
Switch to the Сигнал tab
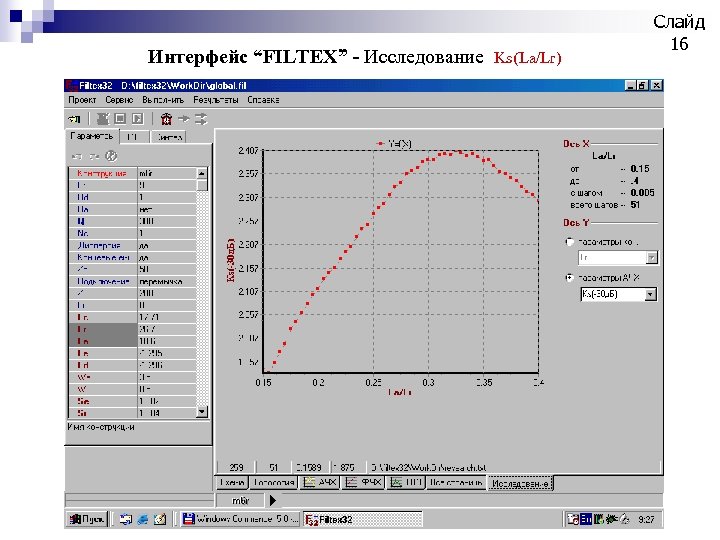[169, 137]
